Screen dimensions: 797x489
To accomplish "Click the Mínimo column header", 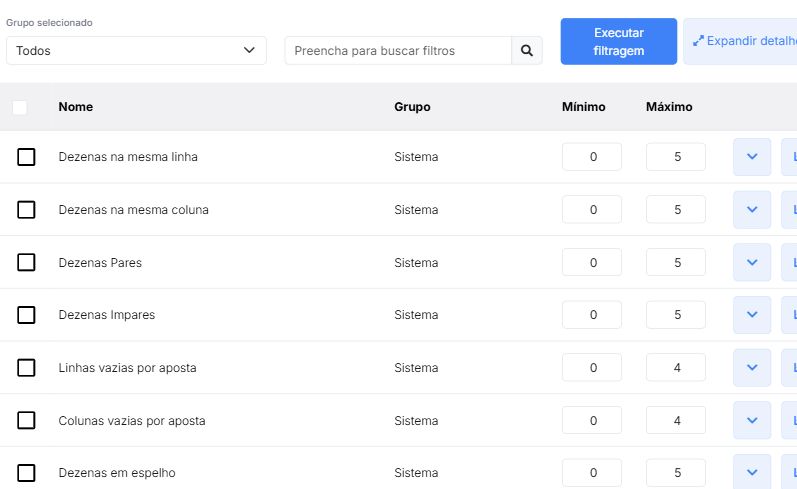I will click(x=584, y=107).
